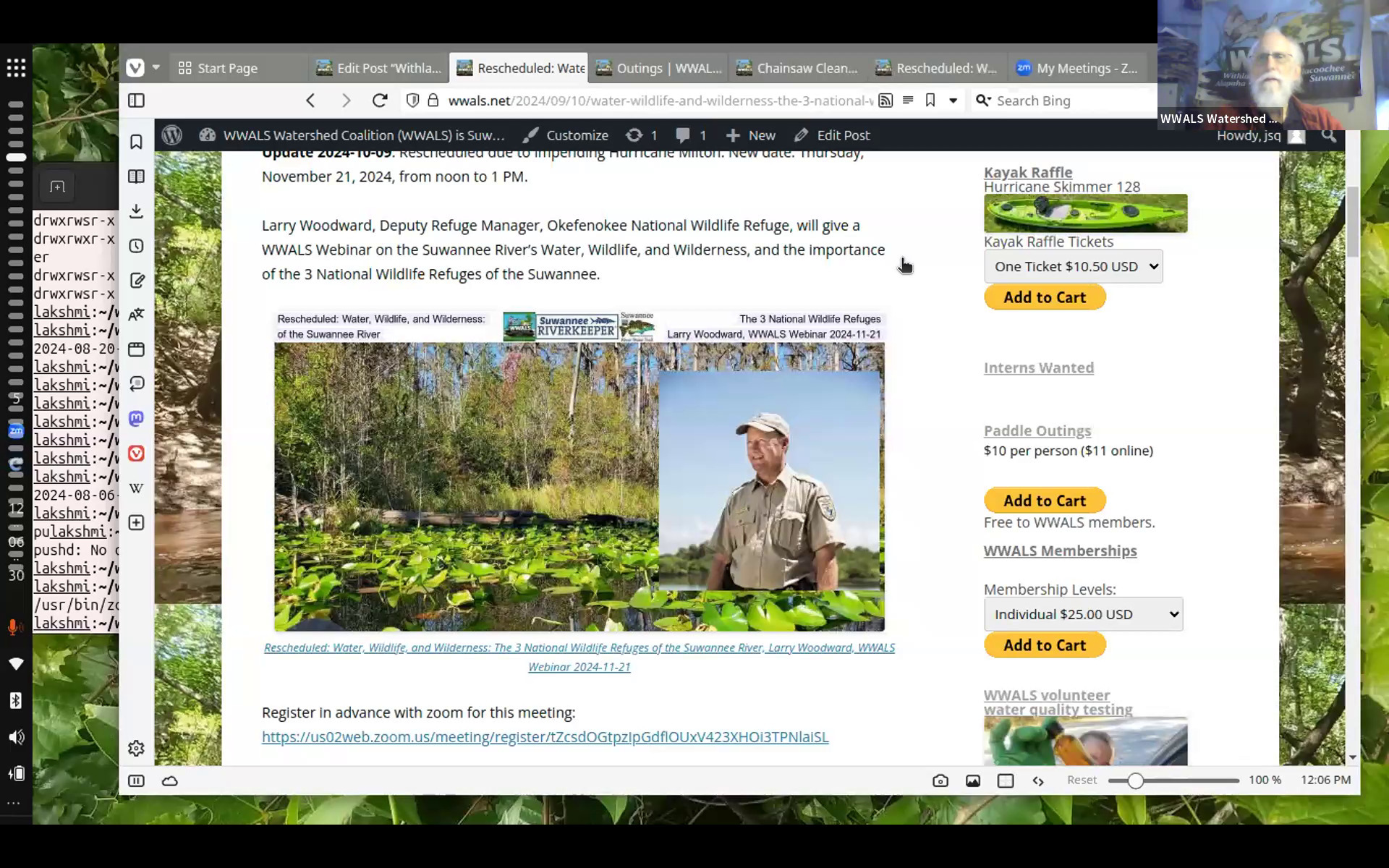Open Paddle Outings link
This screenshot has height=868, width=1389.
(x=1037, y=430)
